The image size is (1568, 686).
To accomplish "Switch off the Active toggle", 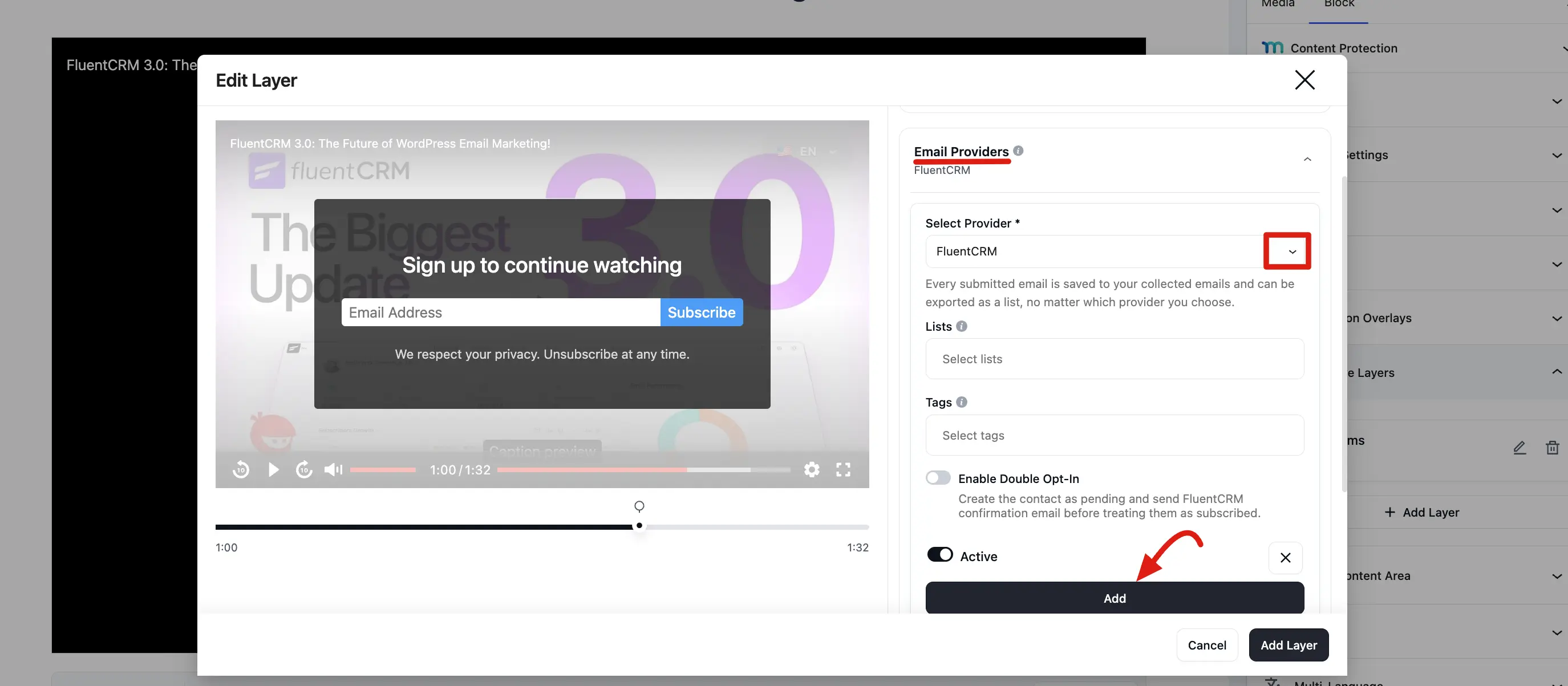I will (x=940, y=554).
